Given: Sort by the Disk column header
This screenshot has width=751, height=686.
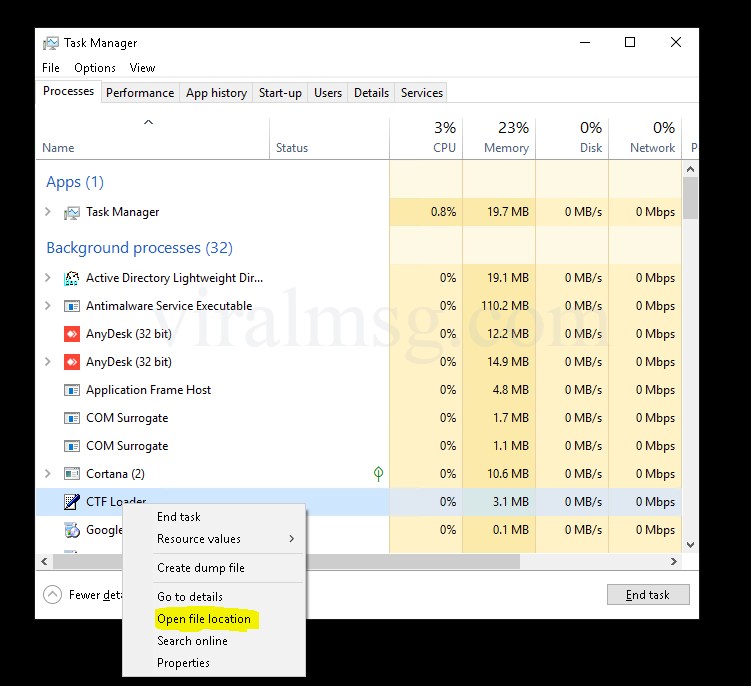Looking at the screenshot, I should click(x=573, y=138).
